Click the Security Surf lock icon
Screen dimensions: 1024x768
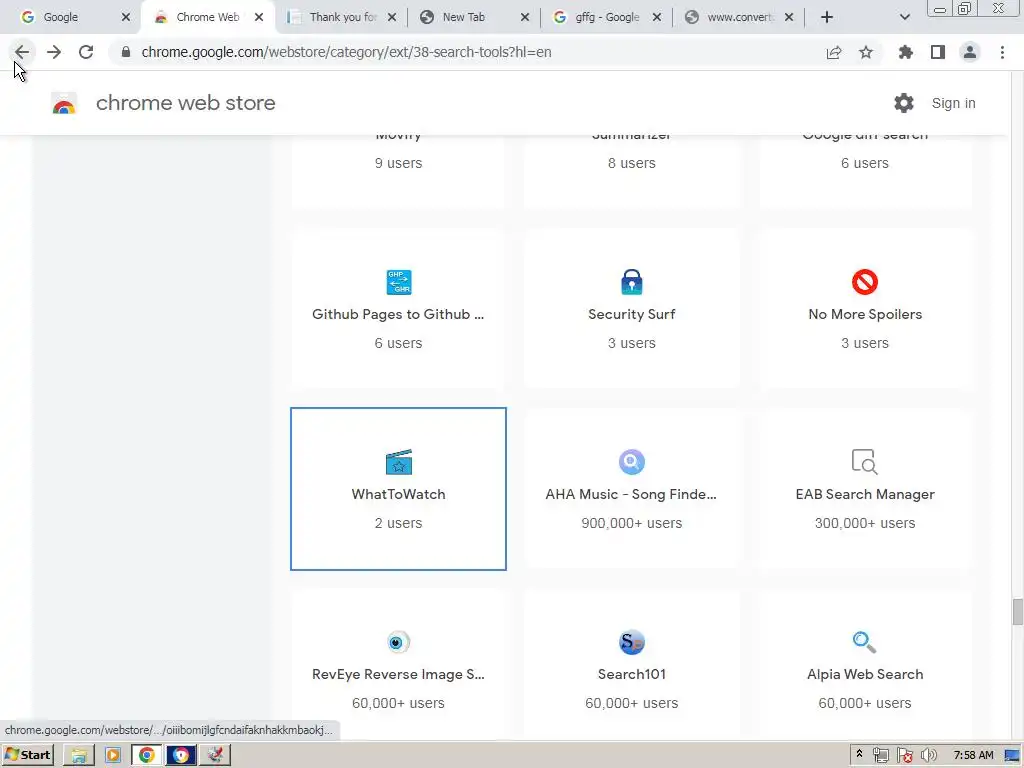click(x=632, y=282)
